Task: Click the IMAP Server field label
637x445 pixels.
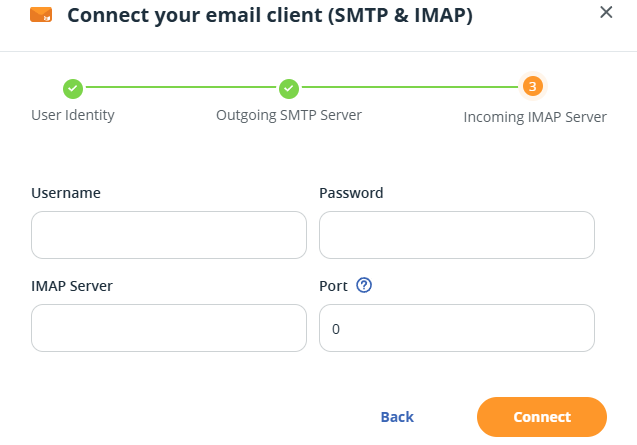Action: [72, 285]
